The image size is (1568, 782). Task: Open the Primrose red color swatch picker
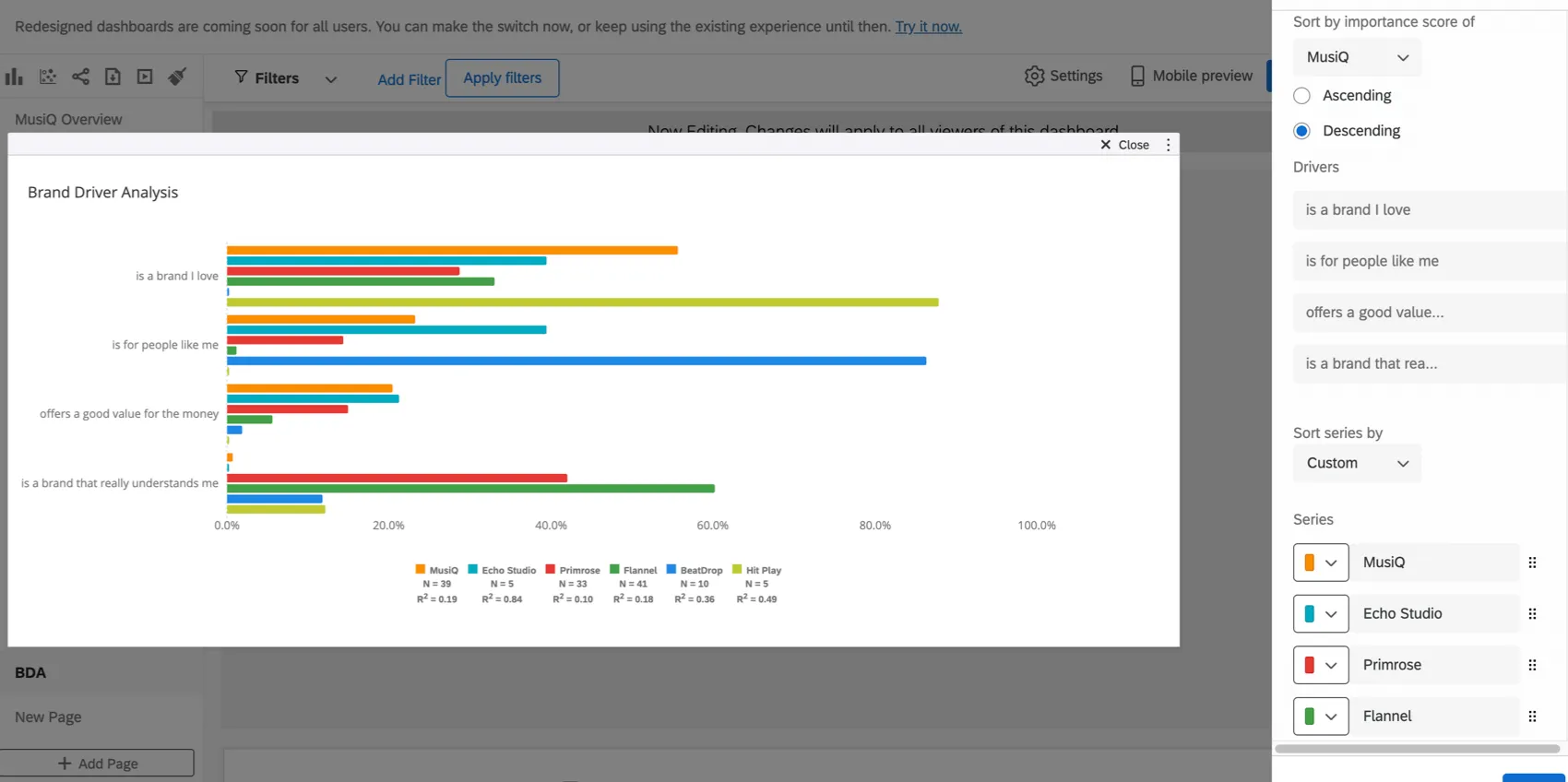1320,665
